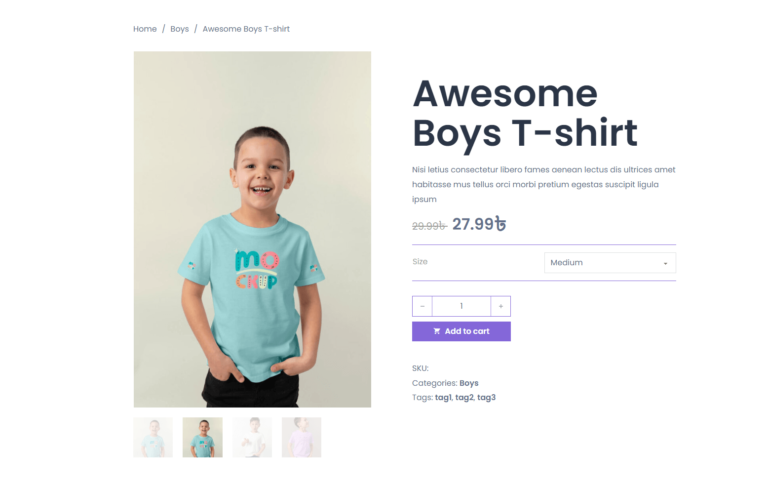Decrease quantity with the minus button
Screen dimensions: 768x490
click(422, 306)
